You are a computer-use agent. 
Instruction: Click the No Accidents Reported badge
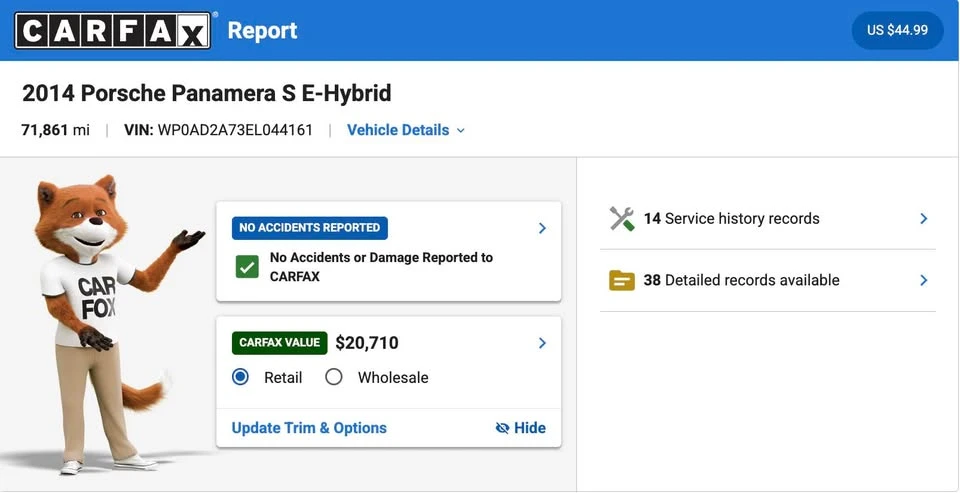click(x=310, y=228)
